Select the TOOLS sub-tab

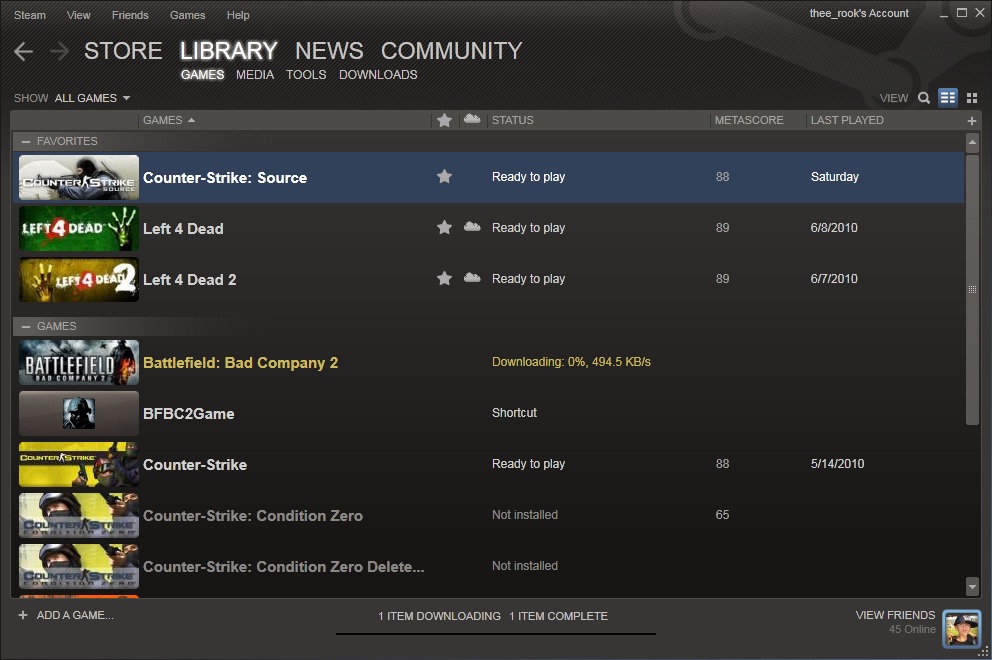tap(306, 75)
